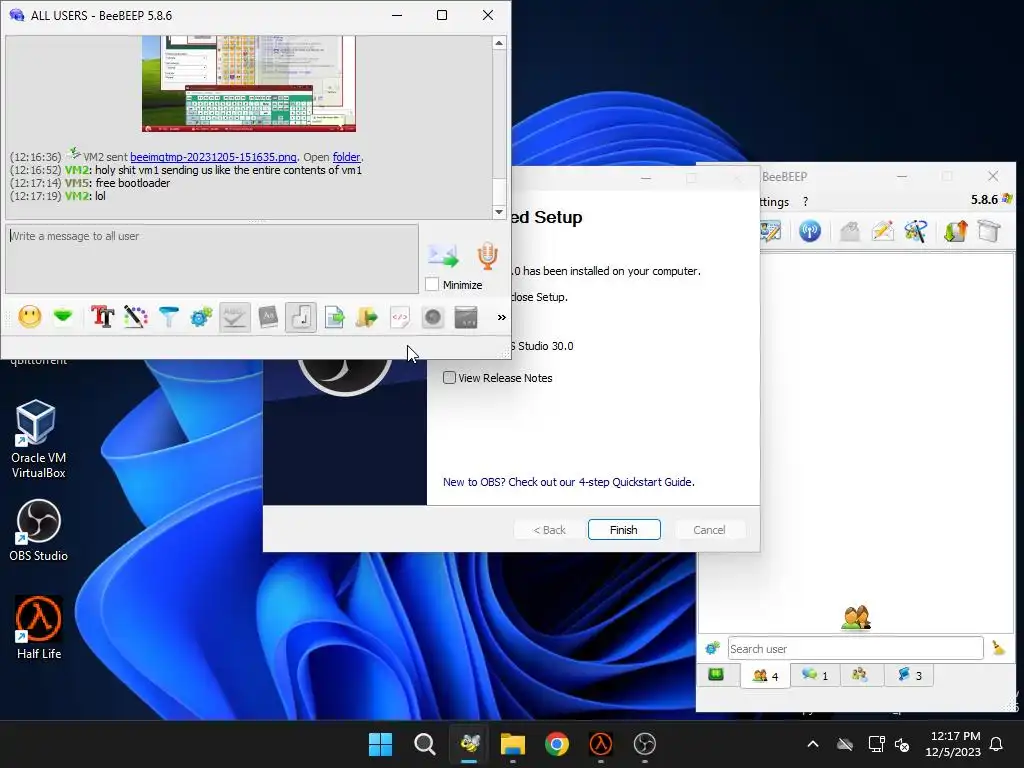
Task: Click the message box 'Write a message to all user'
Action: pos(212,259)
